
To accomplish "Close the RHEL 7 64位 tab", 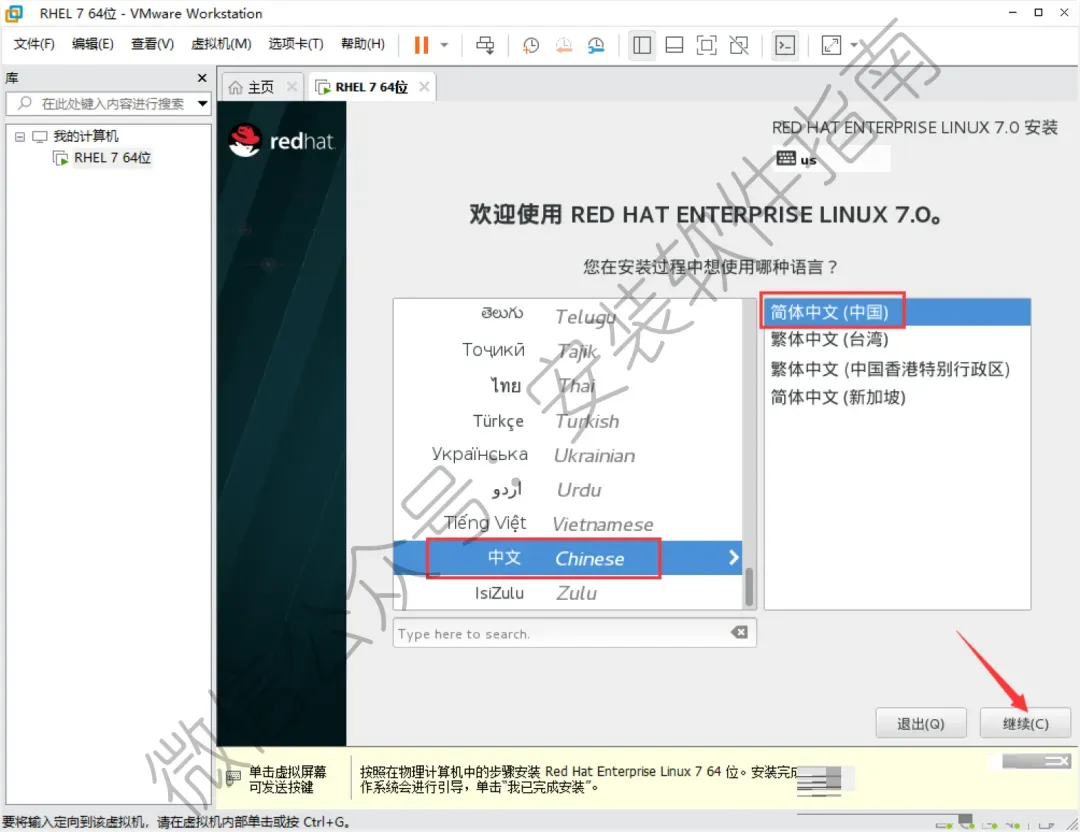I will point(424,87).
